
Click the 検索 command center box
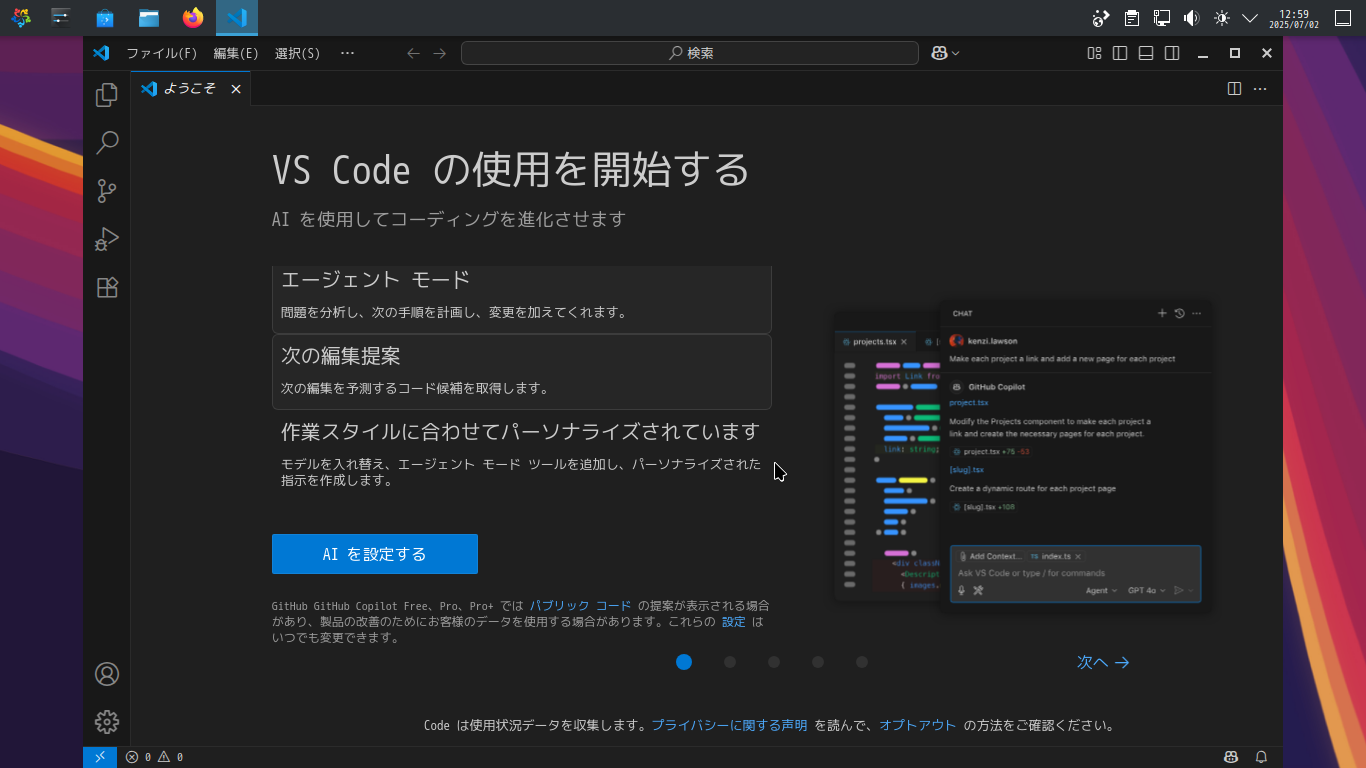coord(690,53)
